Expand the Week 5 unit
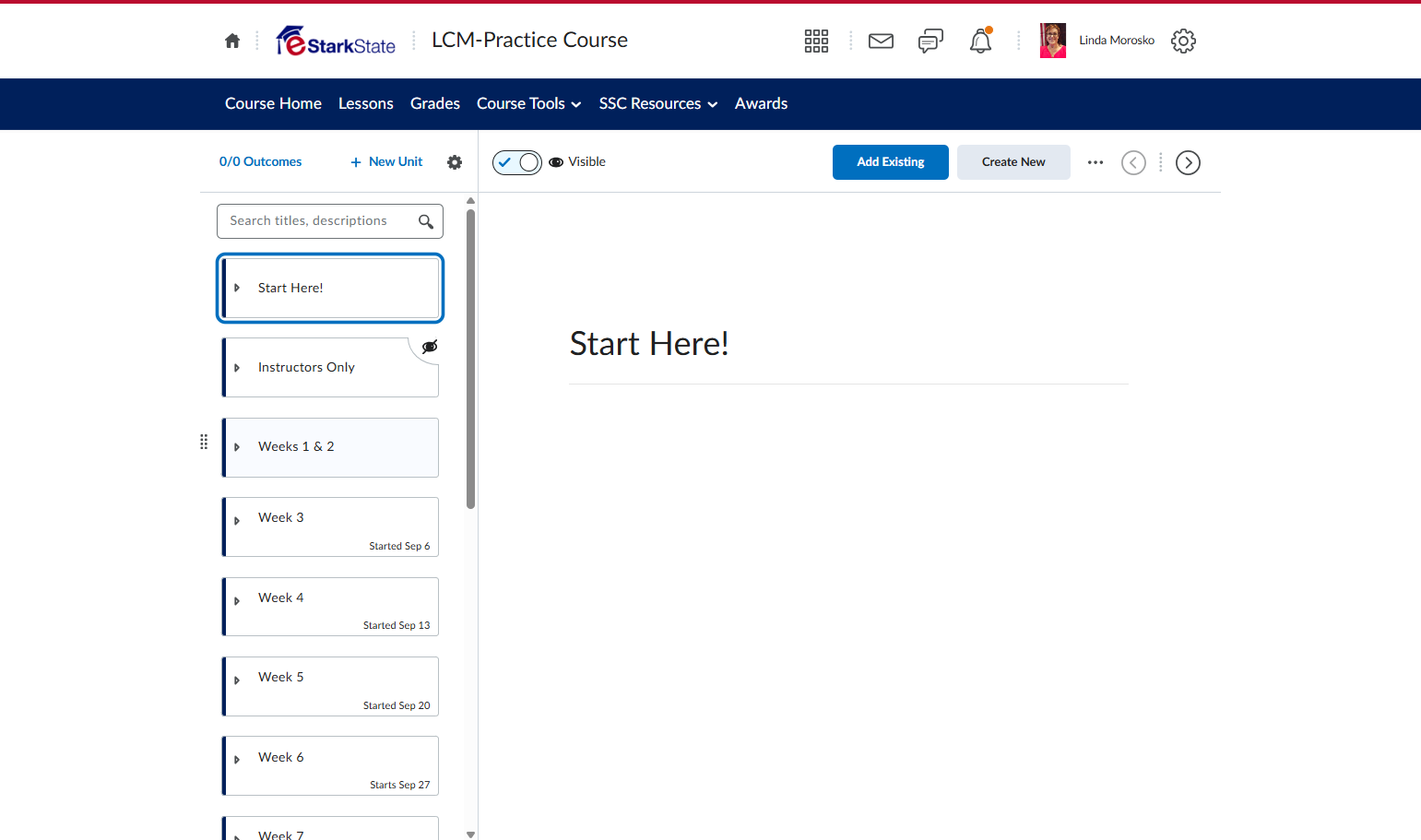This screenshot has height=840, width=1421. pyautogui.click(x=237, y=680)
